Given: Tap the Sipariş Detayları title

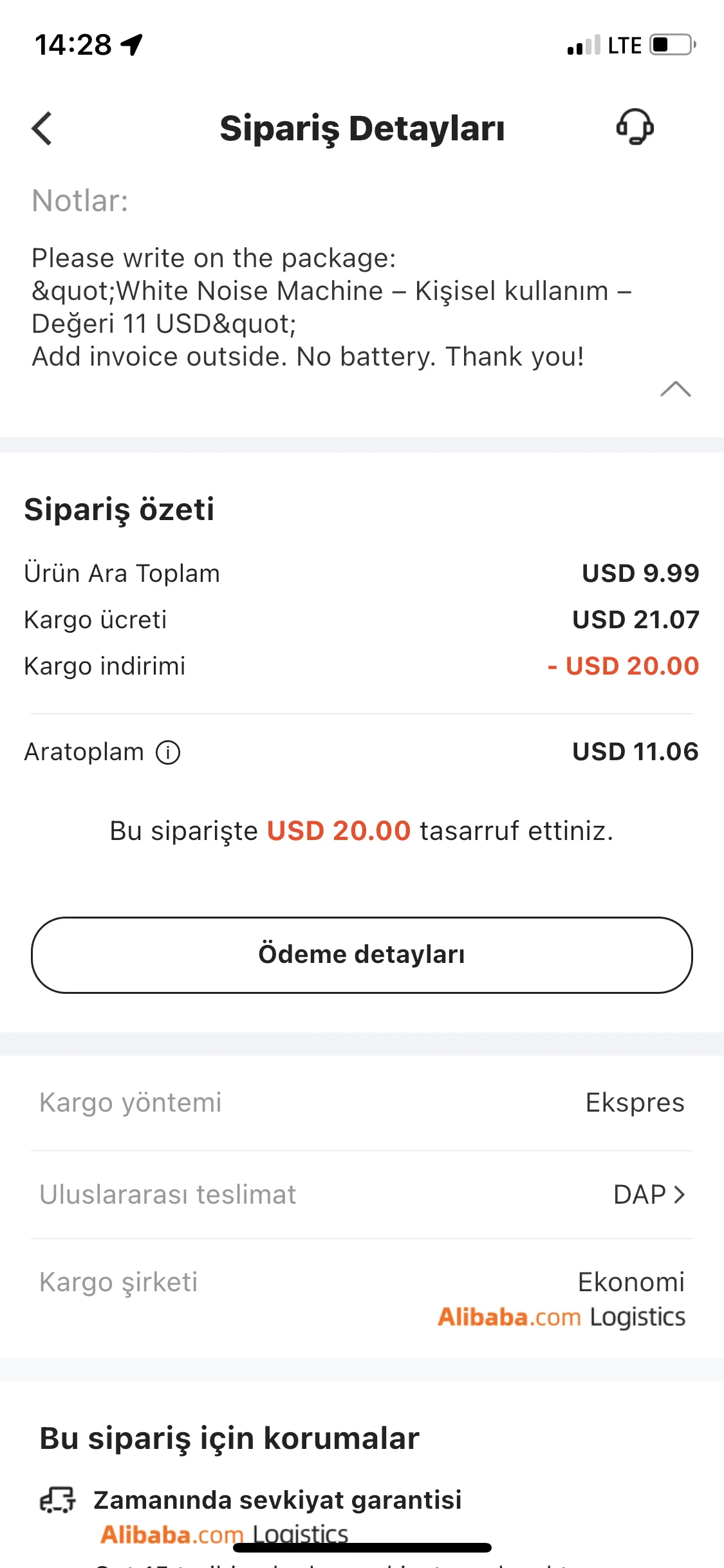Looking at the screenshot, I should pyautogui.click(x=362, y=128).
